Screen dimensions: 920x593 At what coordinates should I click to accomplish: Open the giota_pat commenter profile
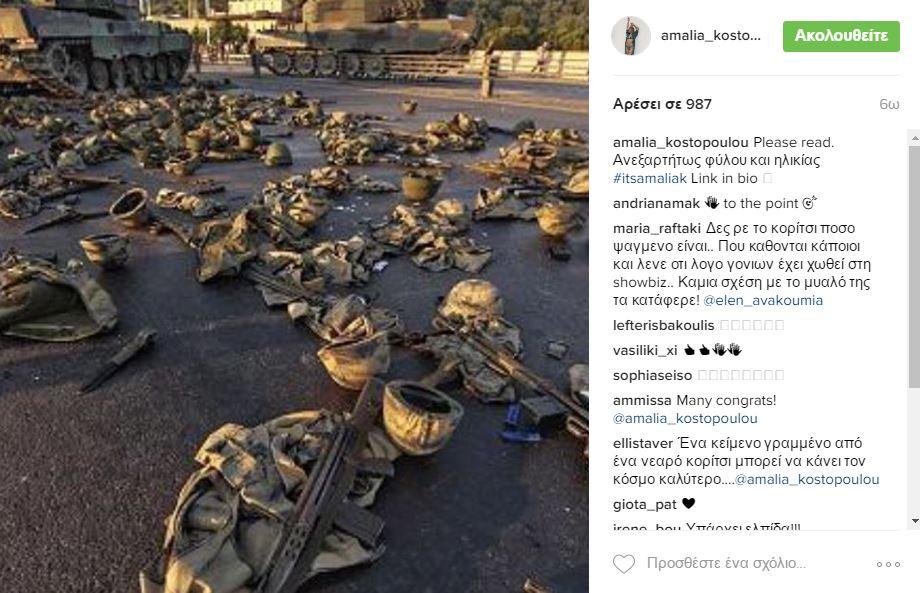pos(644,504)
